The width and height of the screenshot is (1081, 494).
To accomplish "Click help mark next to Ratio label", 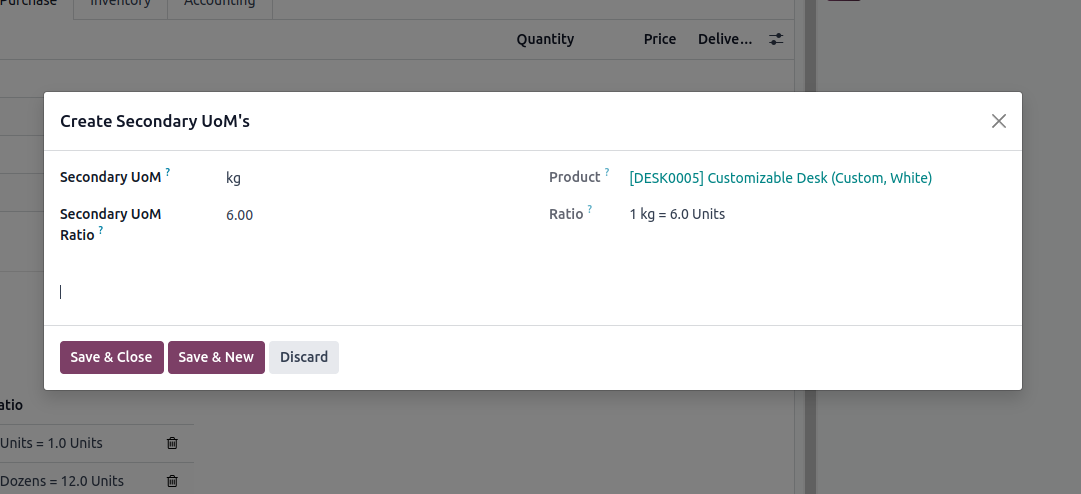I will click(x=590, y=210).
